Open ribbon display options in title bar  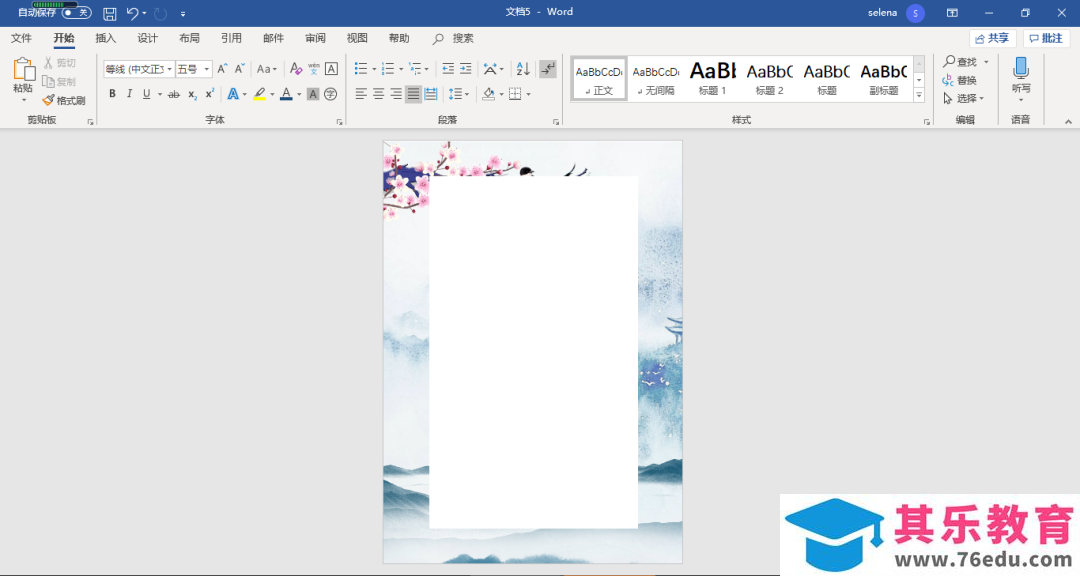click(x=952, y=13)
